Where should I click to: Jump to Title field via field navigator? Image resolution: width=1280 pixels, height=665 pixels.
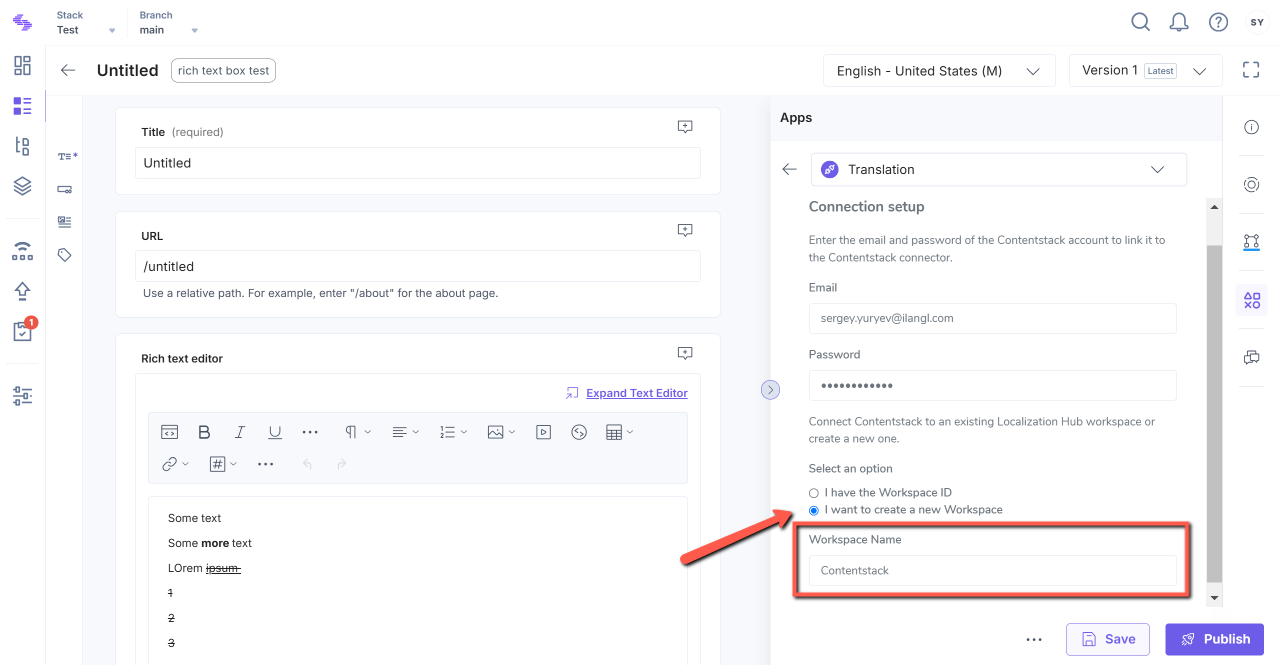pyautogui.click(x=67, y=156)
